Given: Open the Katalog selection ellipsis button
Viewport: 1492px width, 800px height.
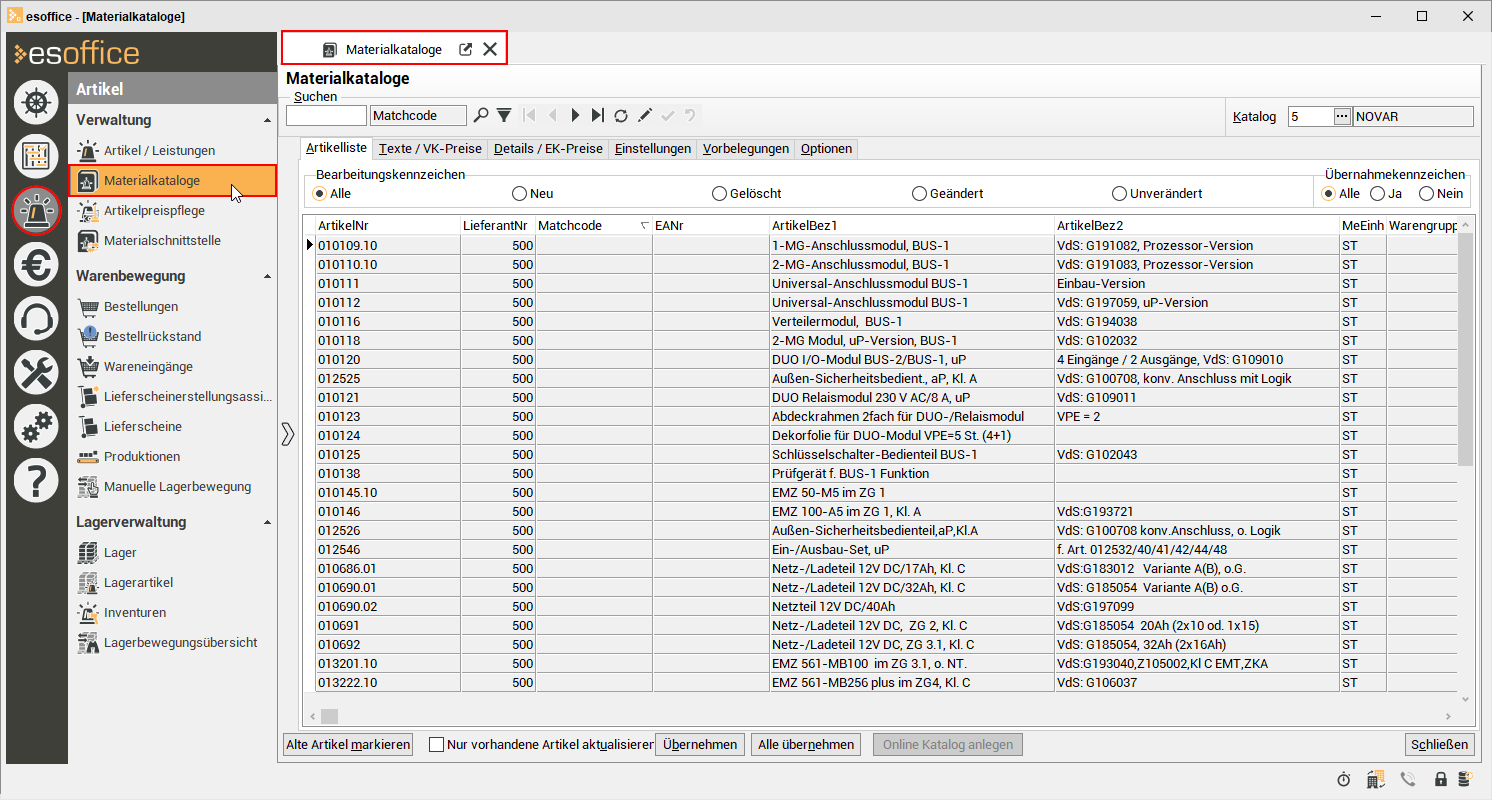Looking at the screenshot, I should click(1342, 116).
